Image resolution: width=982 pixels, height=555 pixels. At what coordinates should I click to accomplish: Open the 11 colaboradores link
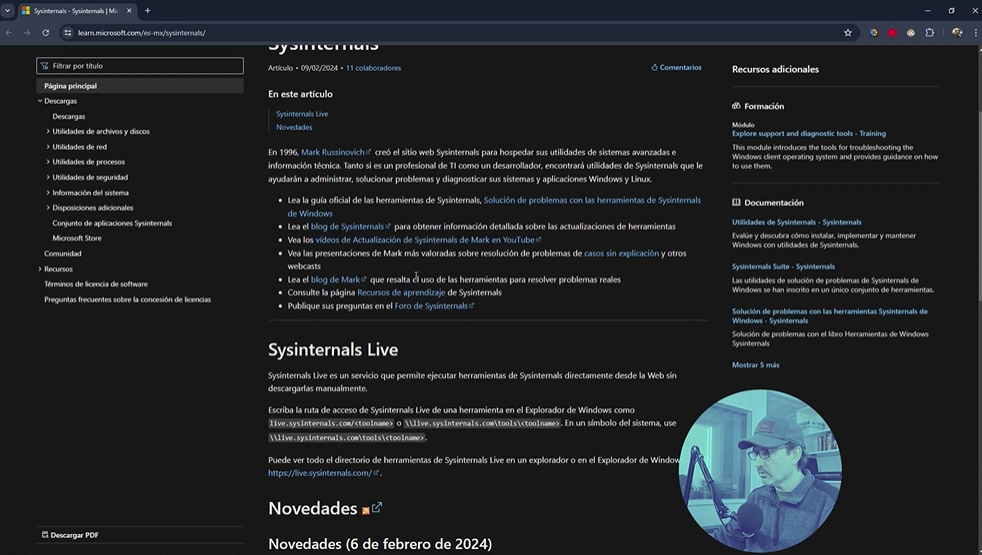point(373,68)
